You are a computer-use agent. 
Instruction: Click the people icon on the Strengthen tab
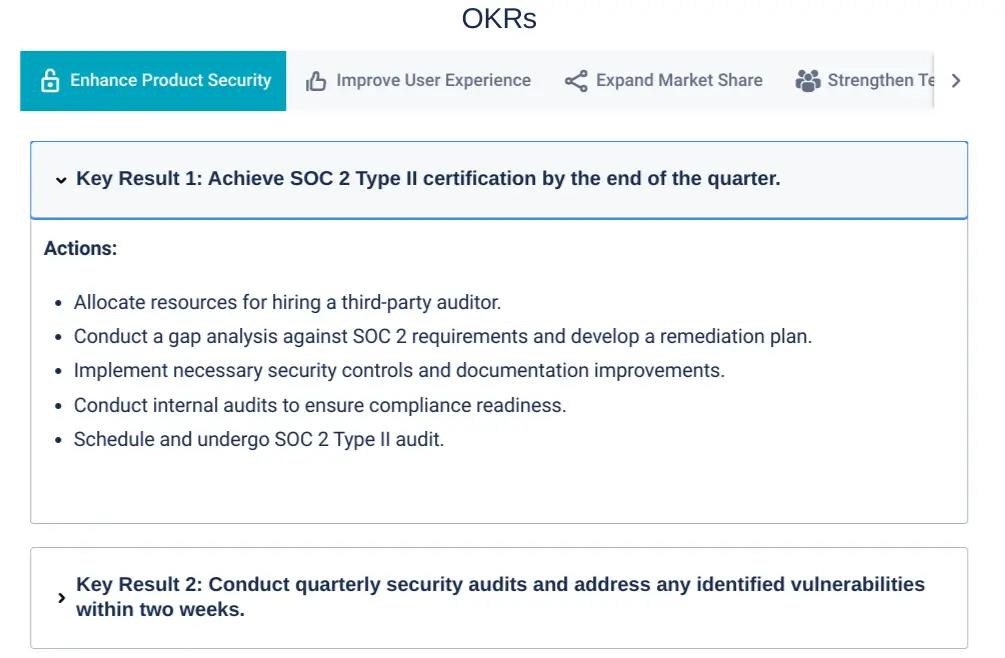808,81
